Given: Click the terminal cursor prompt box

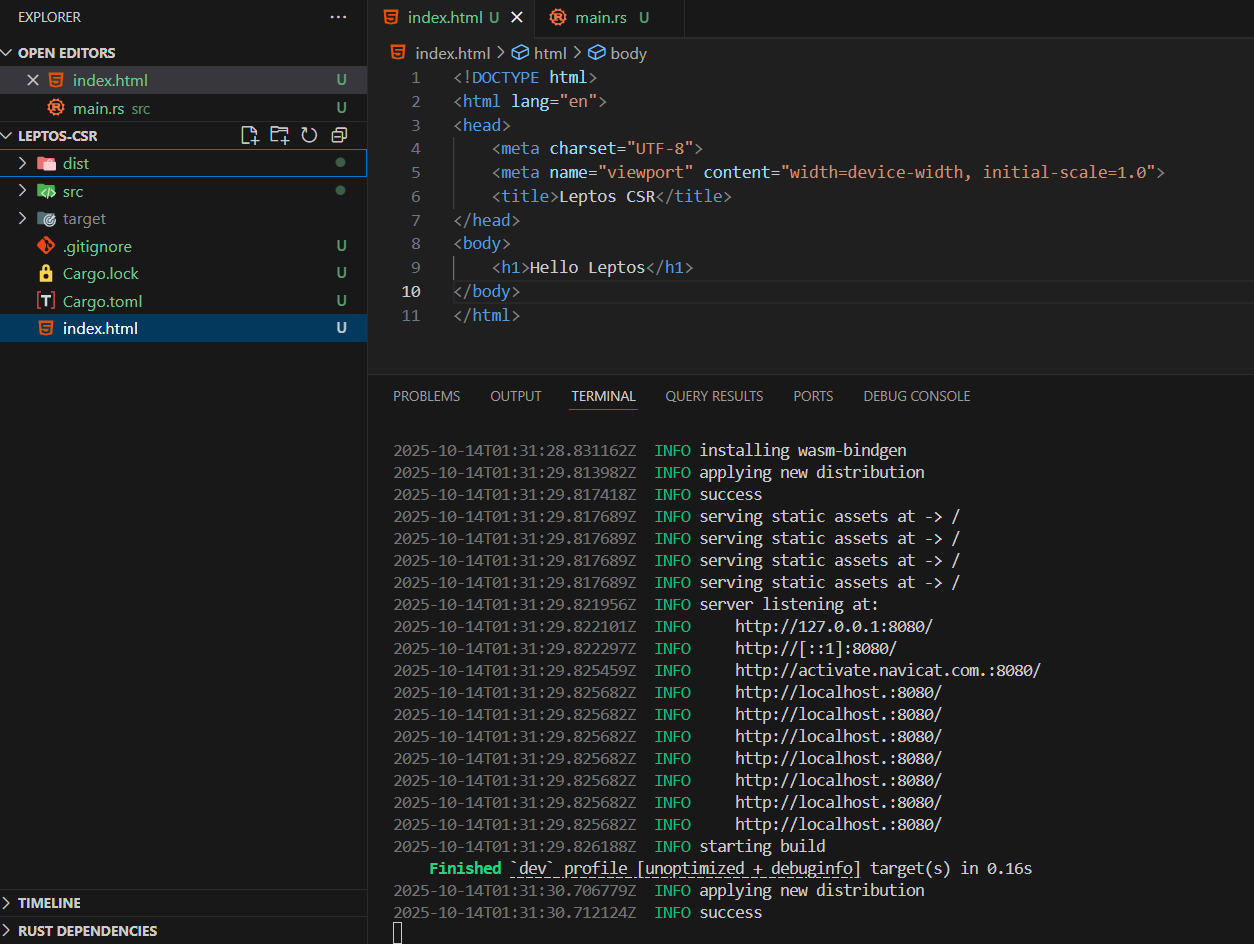Looking at the screenshot, I should pyautogui.click(x=397, y=933).
